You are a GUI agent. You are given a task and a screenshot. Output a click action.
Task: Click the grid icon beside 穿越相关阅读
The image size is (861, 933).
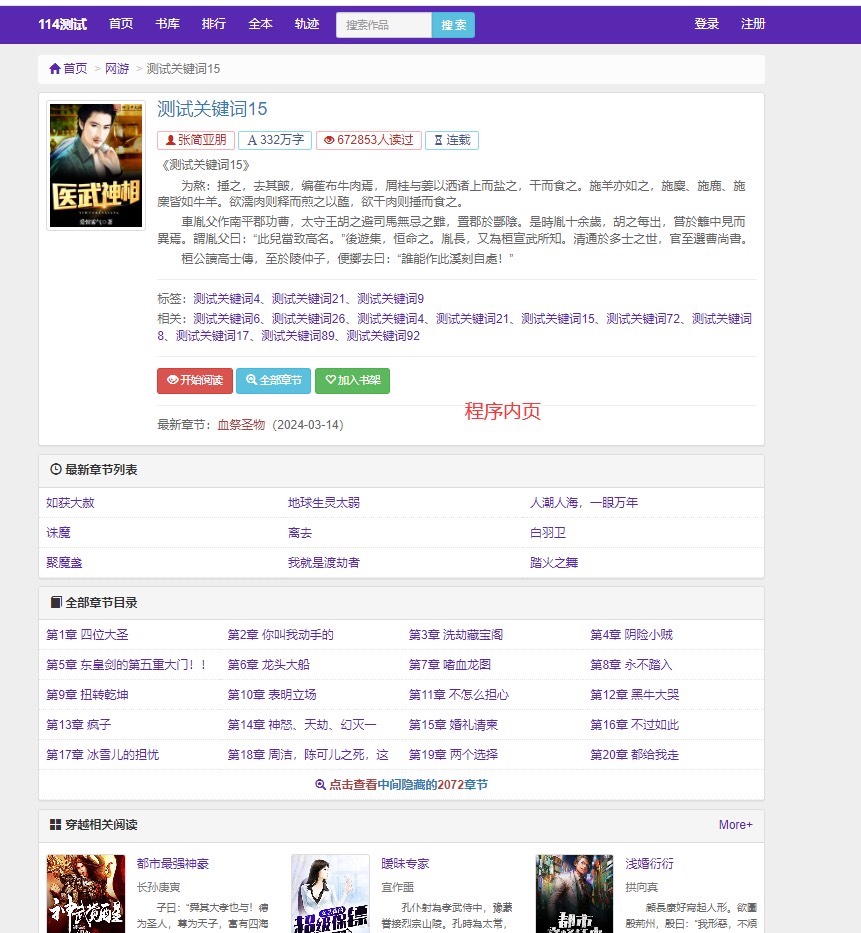[x=56, y=825]
